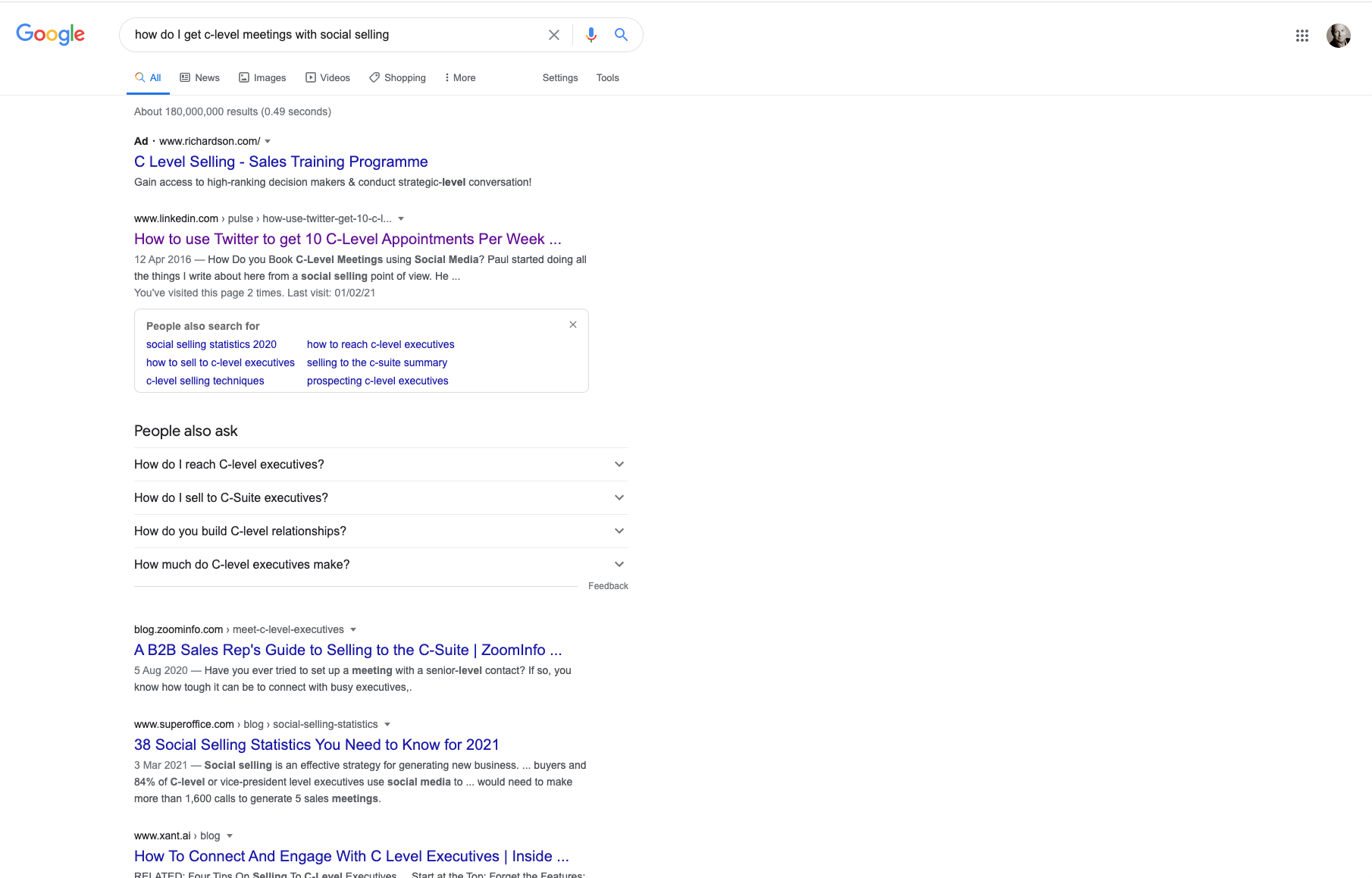
Task: Click the 'blog.zoominfo.com › meet-c-level-executives' breadcrumb
Action: click(x=239, y=629)
